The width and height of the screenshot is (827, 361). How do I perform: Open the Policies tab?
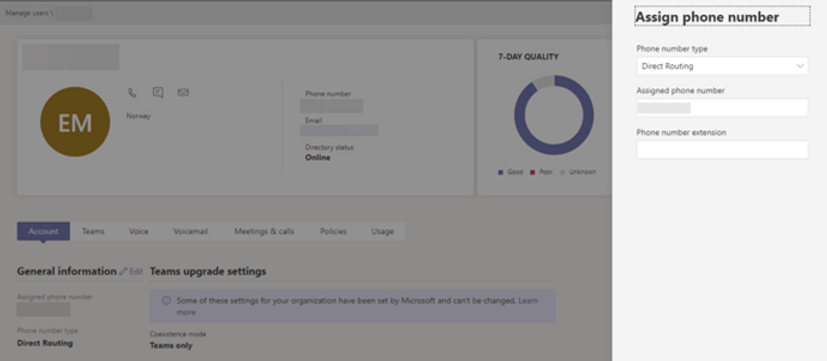pos(333,231)
